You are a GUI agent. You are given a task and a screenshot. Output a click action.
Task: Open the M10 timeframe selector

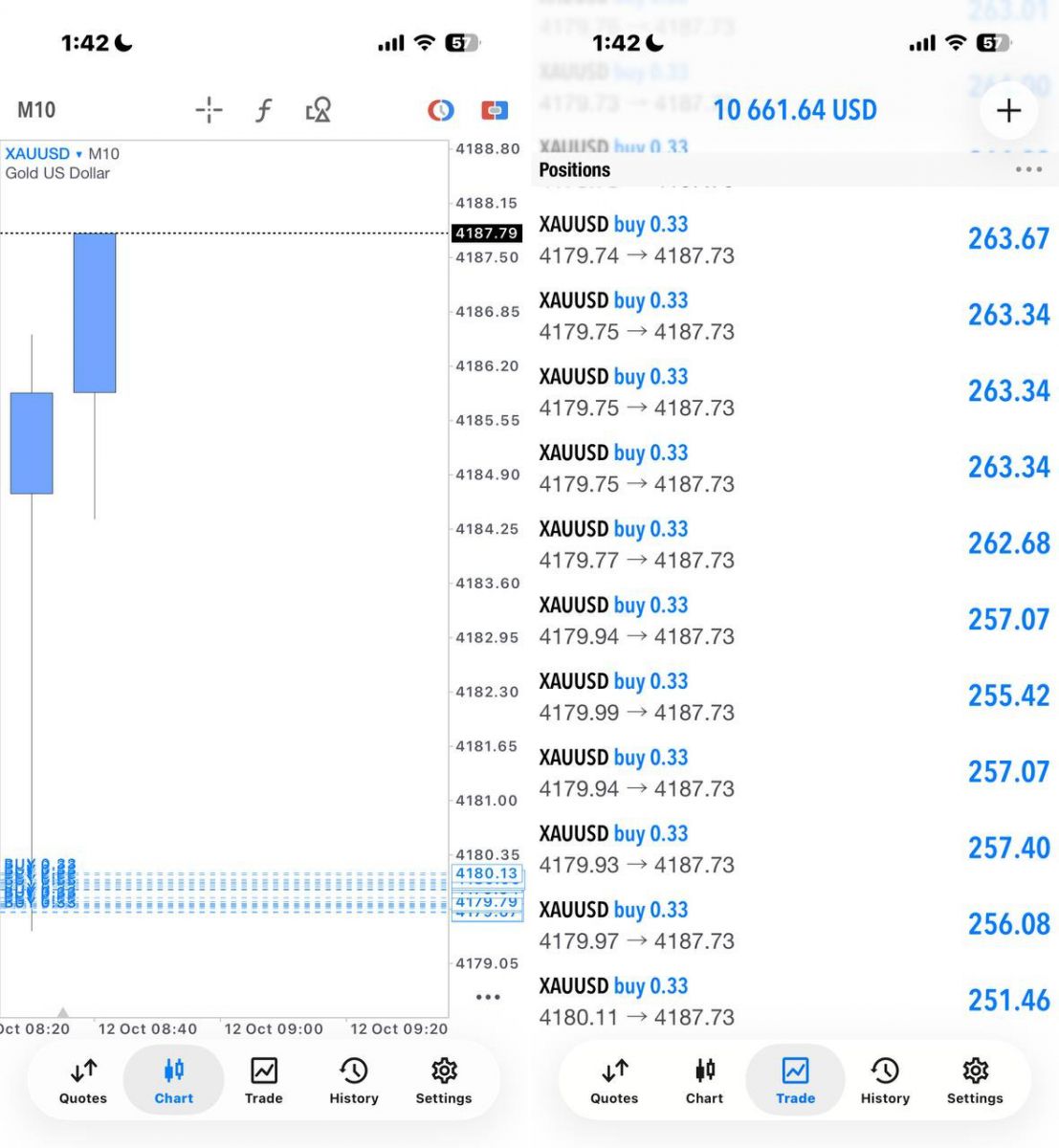point(36,110)
